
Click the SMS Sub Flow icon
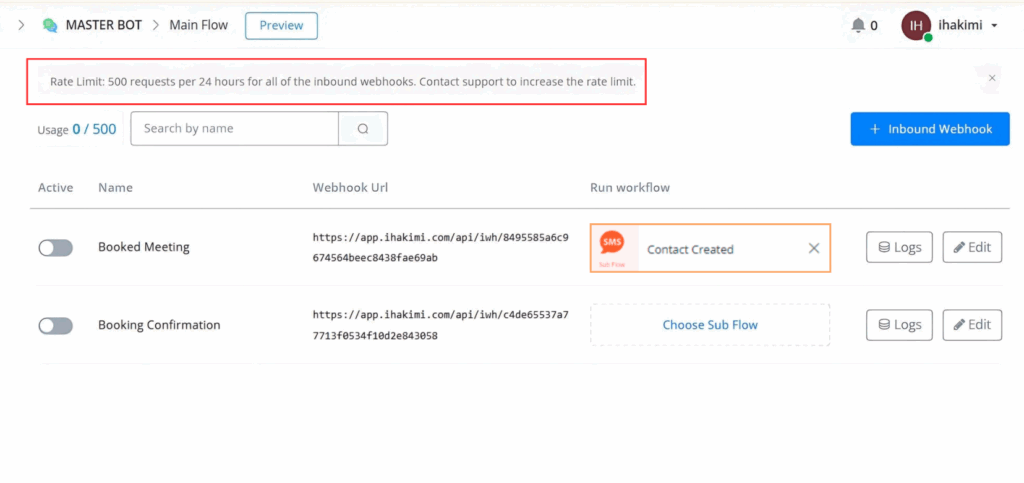[x=611, y=248]
